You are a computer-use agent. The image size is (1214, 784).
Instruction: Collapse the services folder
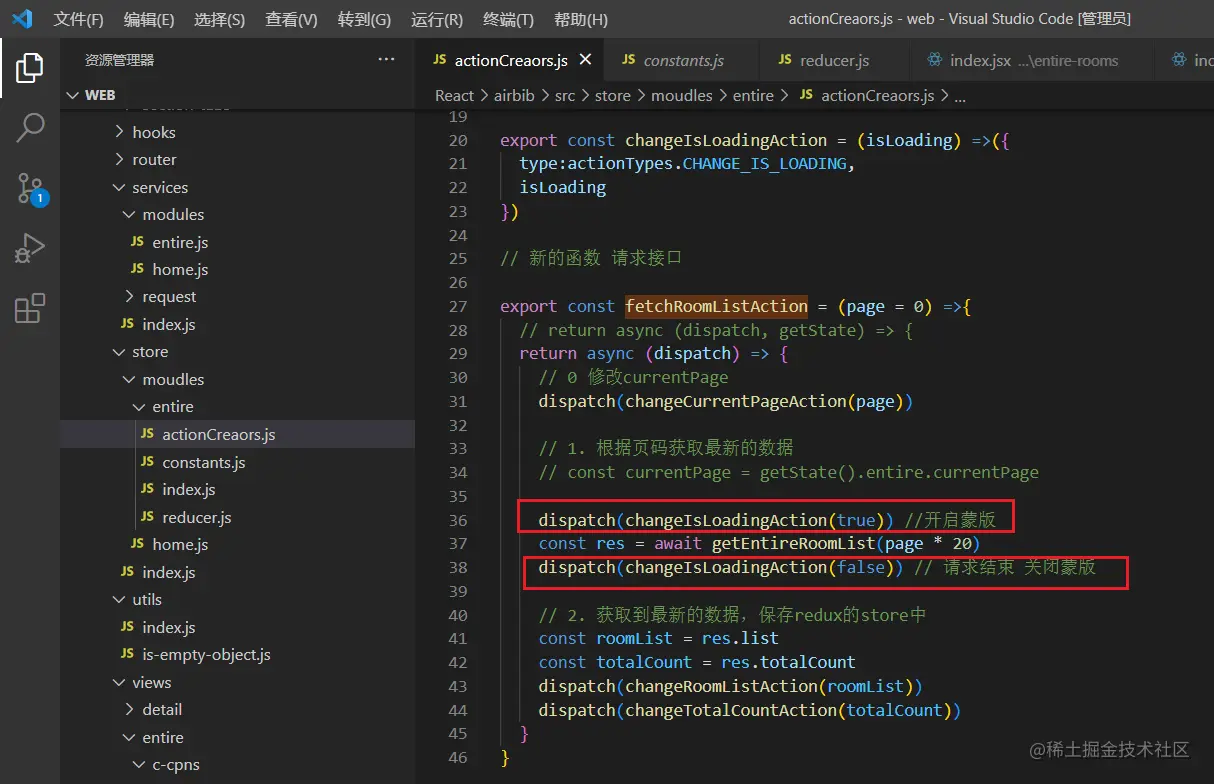coord(237,187)
